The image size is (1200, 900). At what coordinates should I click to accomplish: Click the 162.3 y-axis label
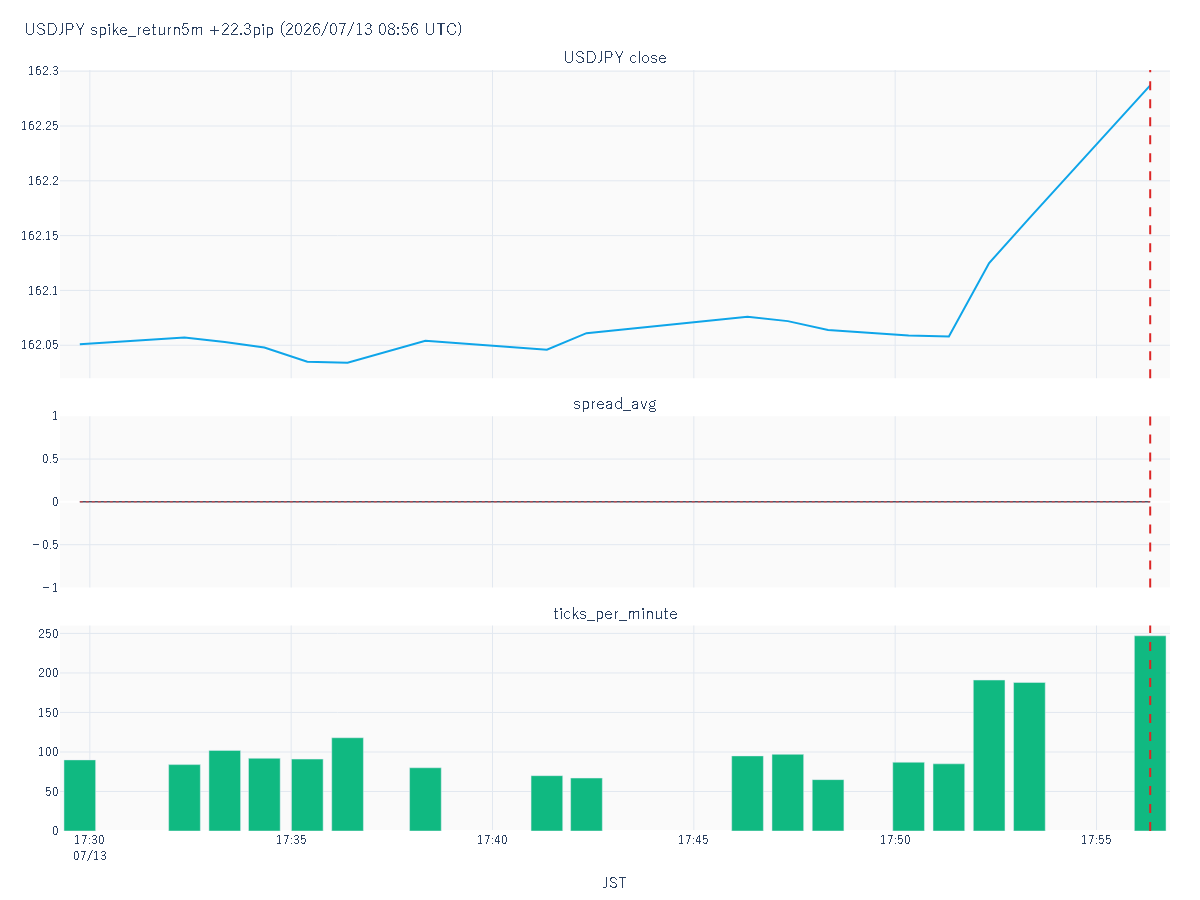pos(45,71)
